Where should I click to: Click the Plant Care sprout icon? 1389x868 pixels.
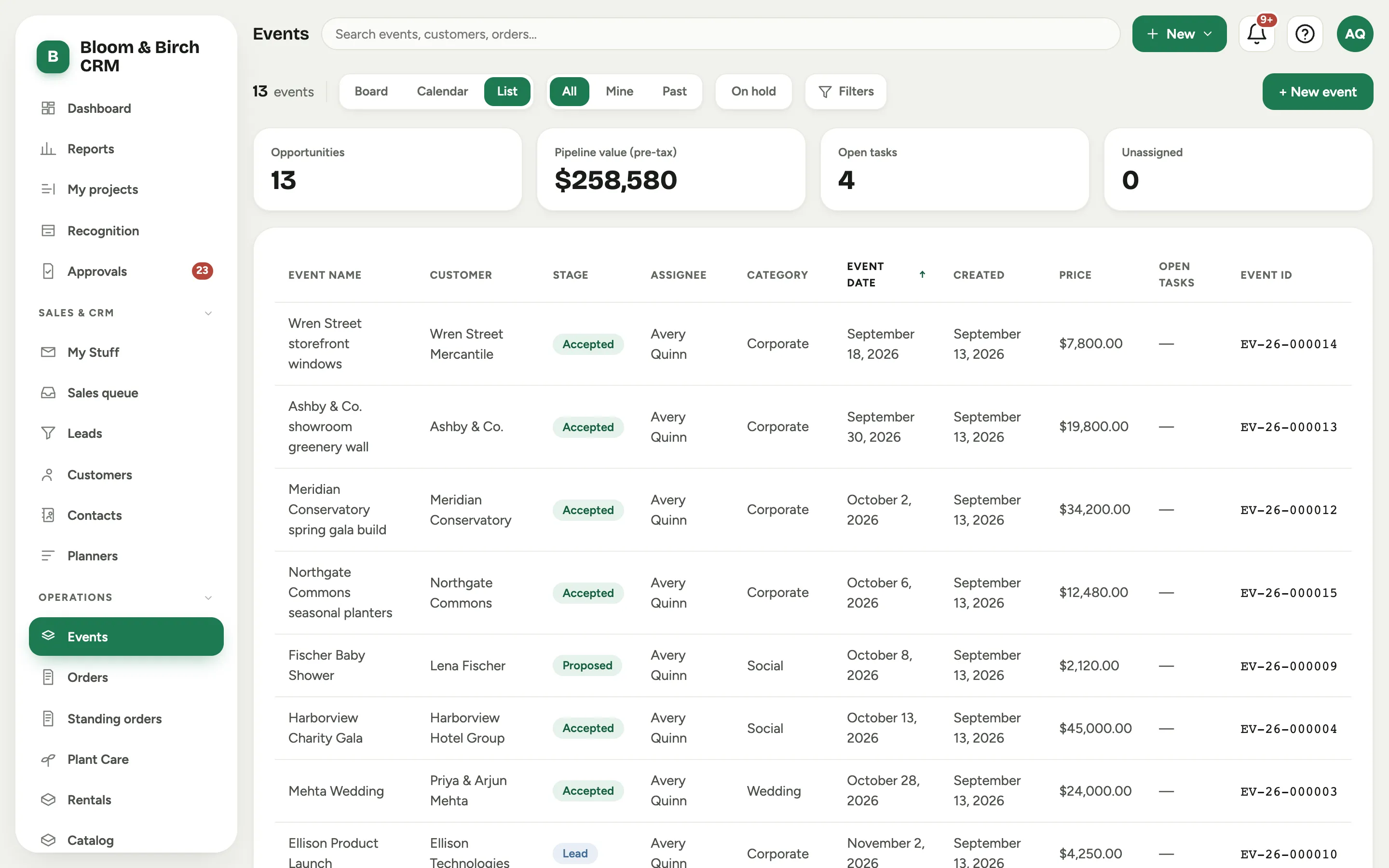[48, 759]
